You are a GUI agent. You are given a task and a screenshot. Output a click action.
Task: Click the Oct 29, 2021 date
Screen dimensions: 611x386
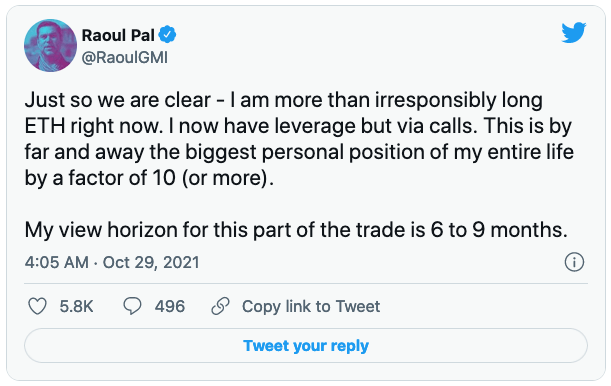(x=151, y=263)
